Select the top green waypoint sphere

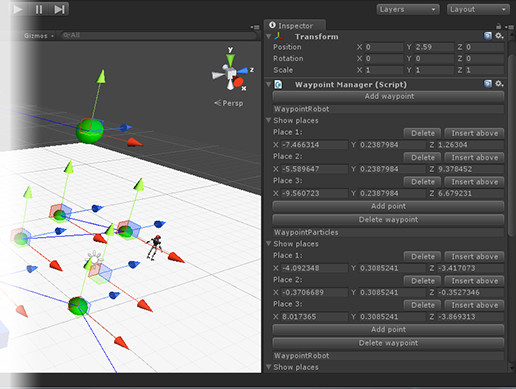(x=89, y=131)
